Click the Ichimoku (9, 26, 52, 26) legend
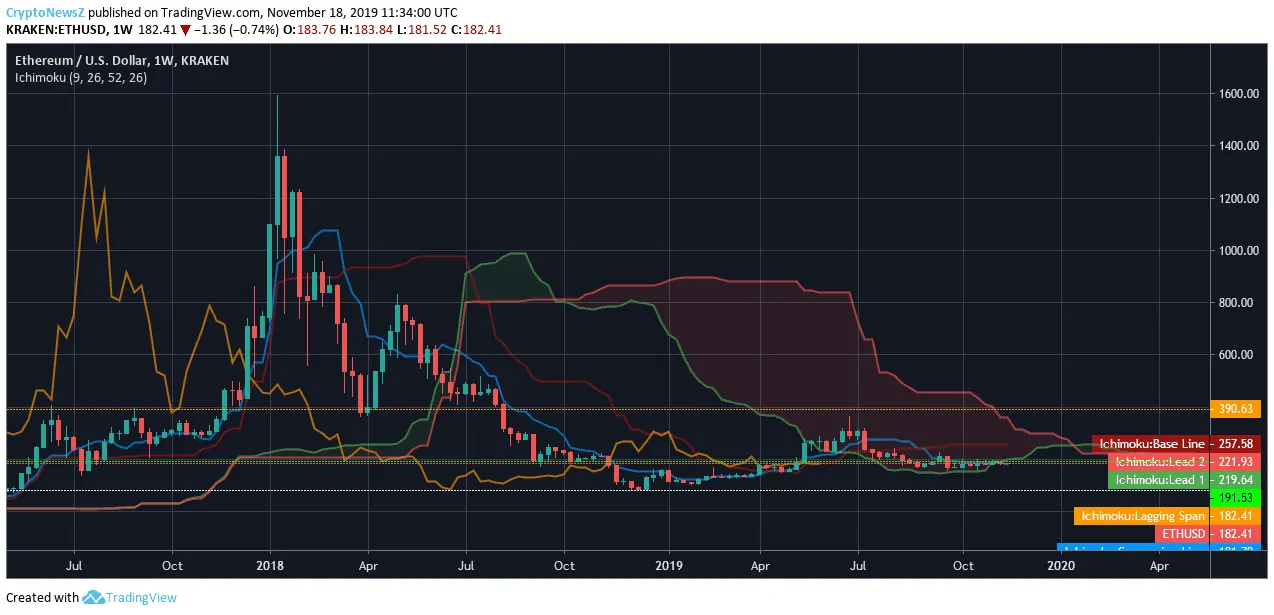This screenshot has width=1274, height=615. click(80, 77)
